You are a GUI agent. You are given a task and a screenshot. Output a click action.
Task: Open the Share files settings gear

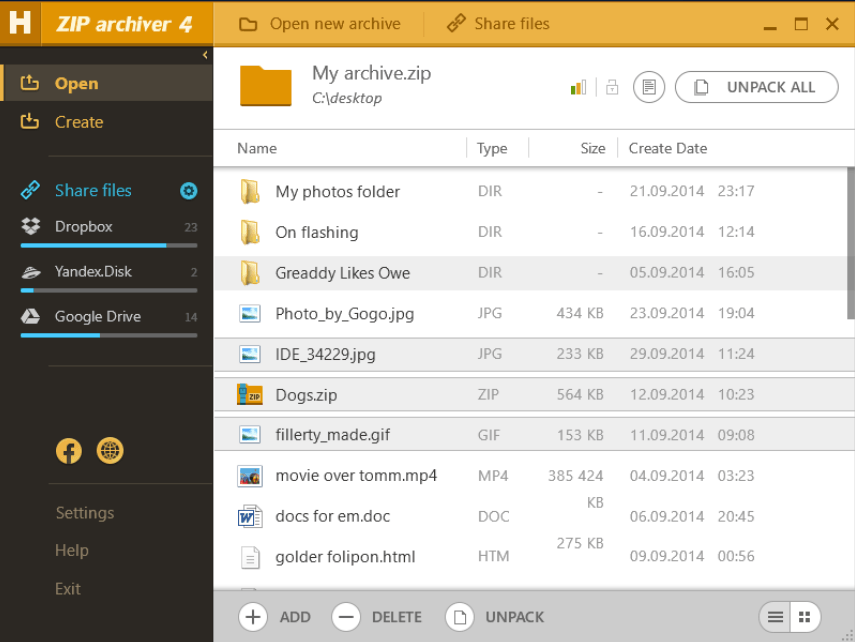tap(188, 190)
